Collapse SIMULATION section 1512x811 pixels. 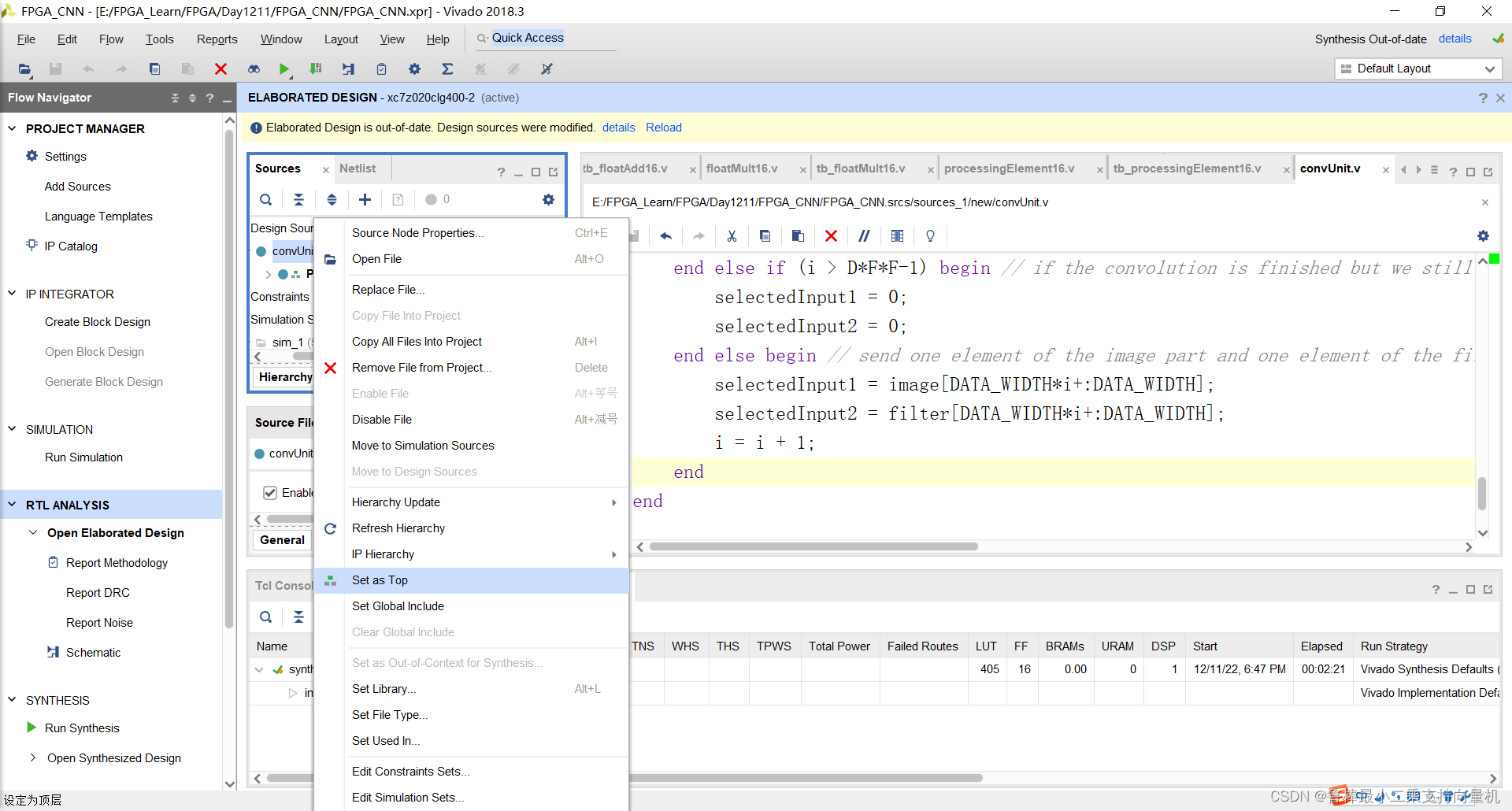pos(12,429)
